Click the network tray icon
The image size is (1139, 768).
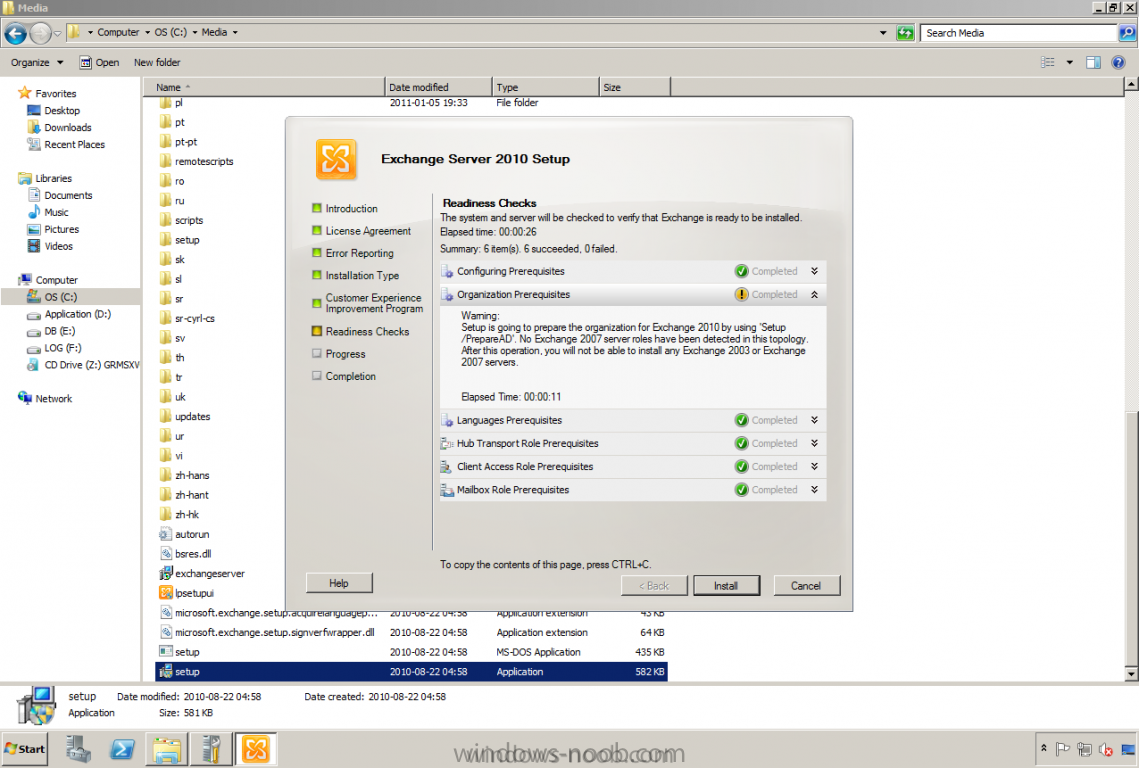pos(1084,748)
